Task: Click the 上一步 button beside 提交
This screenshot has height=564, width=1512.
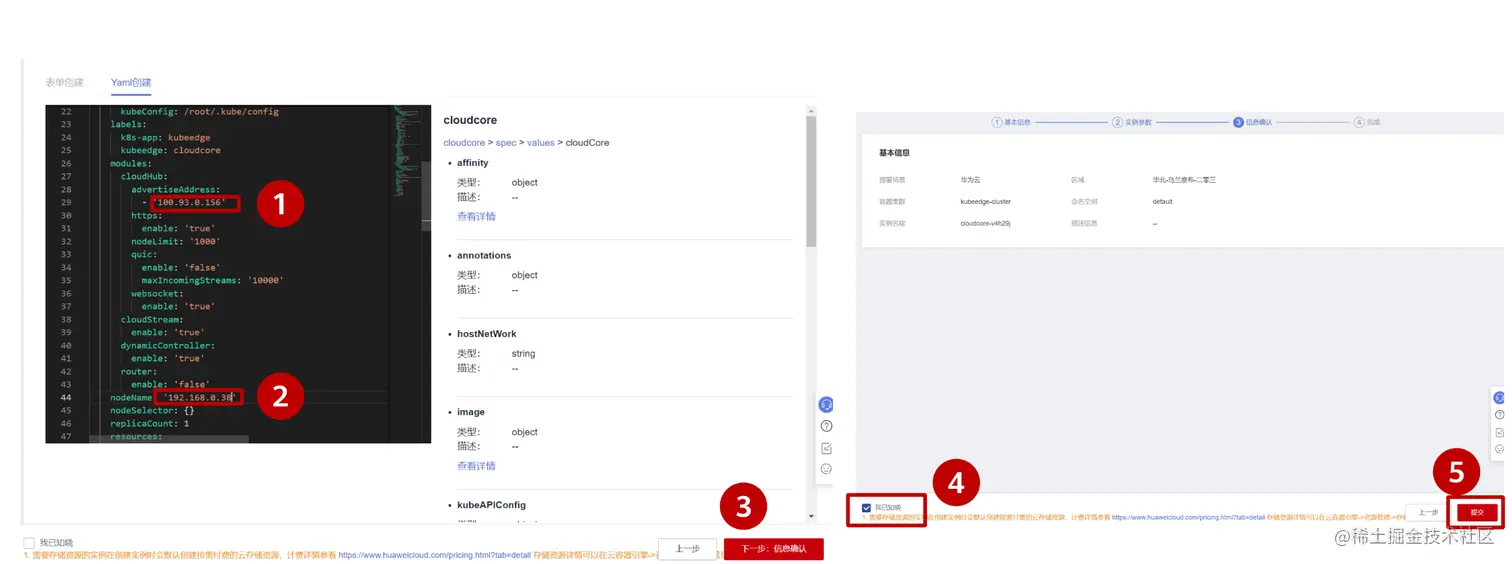Action: pyautogui.click(x=1428, y=512)
